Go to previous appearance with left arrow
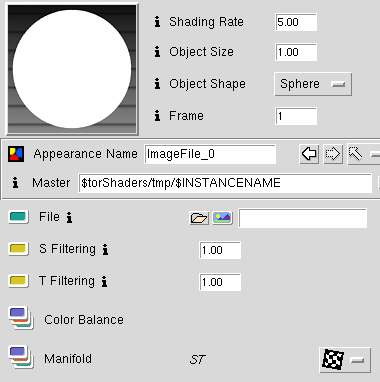 pos(309,154)
